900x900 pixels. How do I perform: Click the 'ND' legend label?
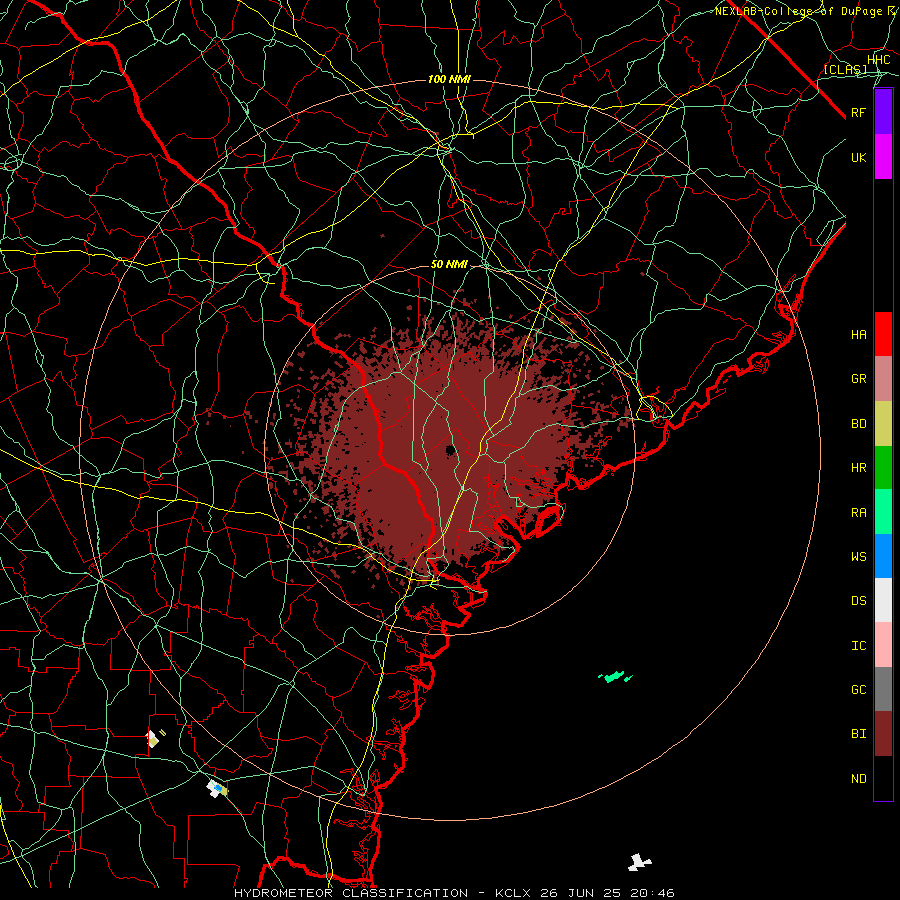[x=859, y=779]
